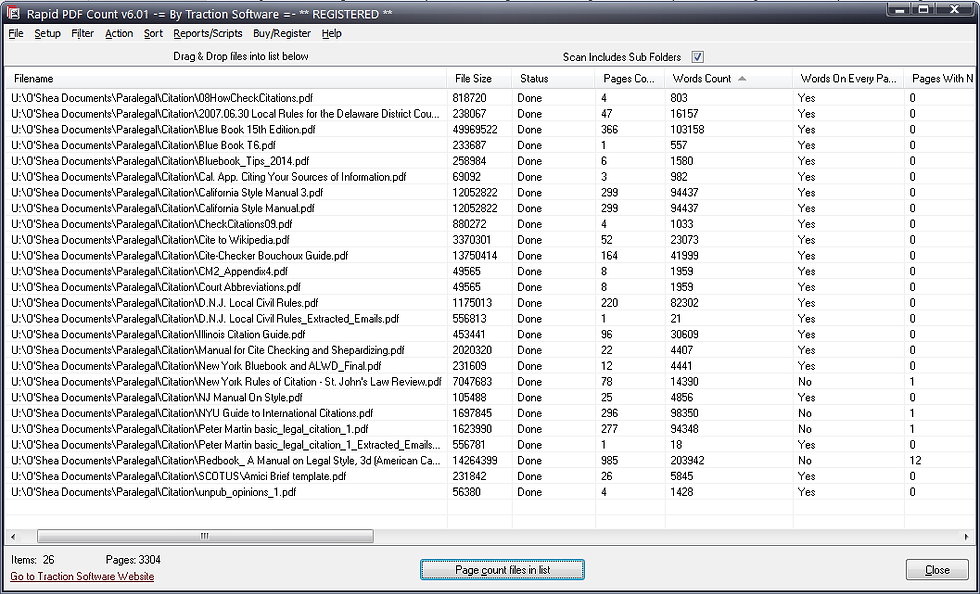Click file size value 14264399

pyautogui.click(x=475, y=461)
